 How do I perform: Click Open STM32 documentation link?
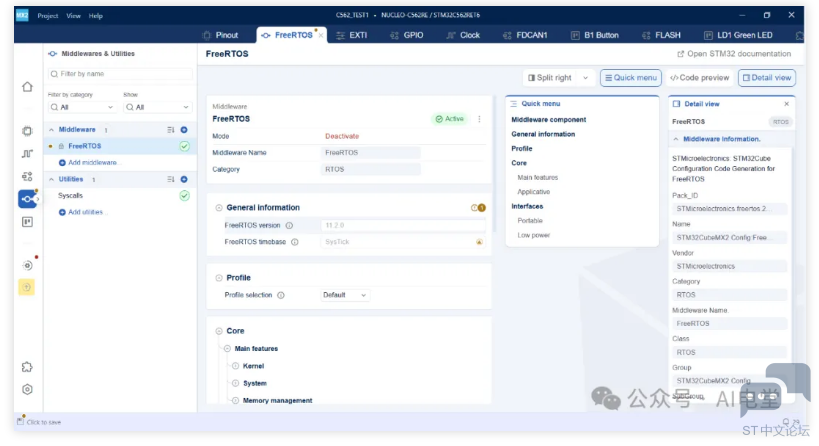click(734, 54)
